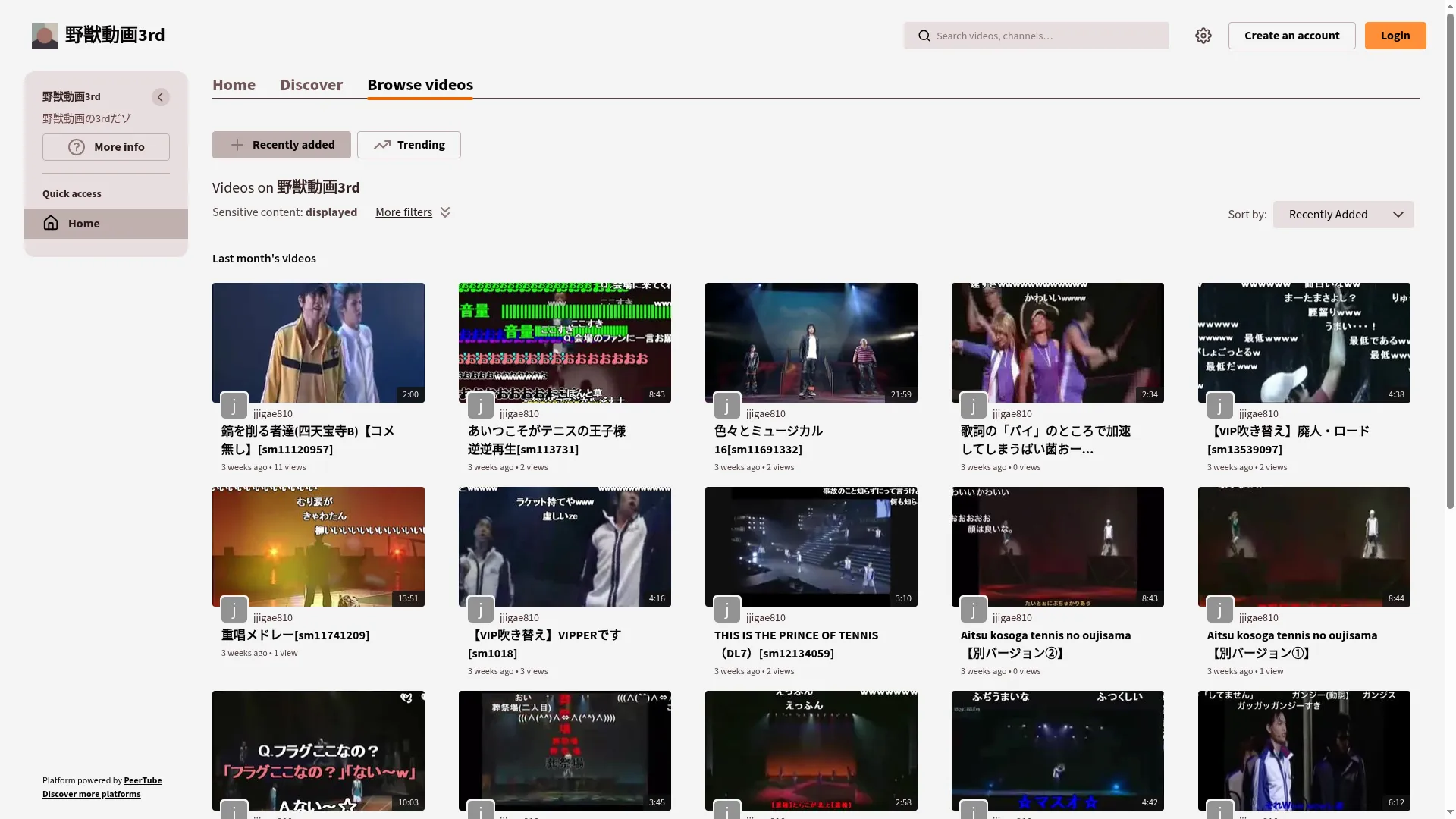Open channel avatar under the 21:59 video
1456x819 pixels.
(727, 405)
